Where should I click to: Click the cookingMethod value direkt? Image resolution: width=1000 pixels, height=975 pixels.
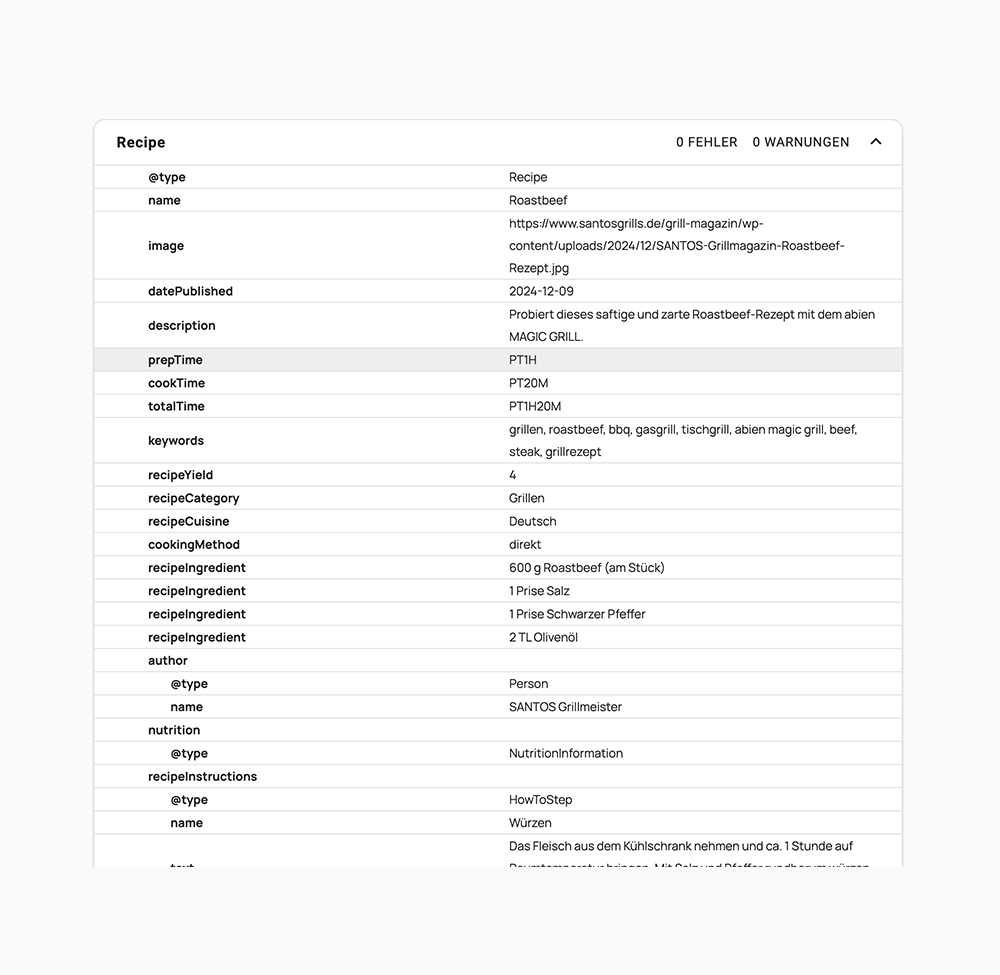click(525, 545)
